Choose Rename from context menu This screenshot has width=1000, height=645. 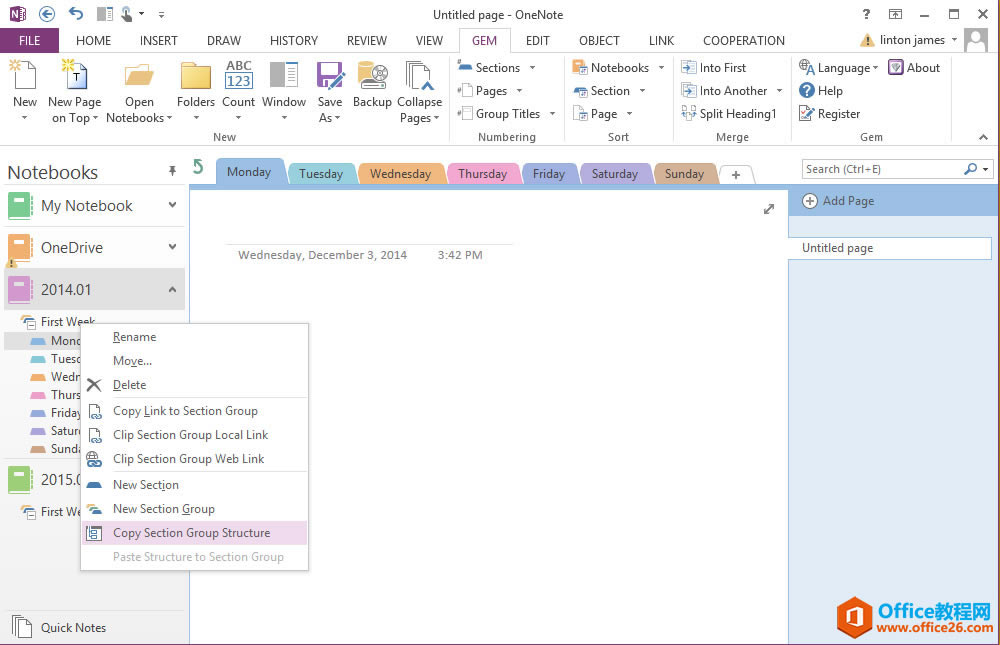click(134, 337)
